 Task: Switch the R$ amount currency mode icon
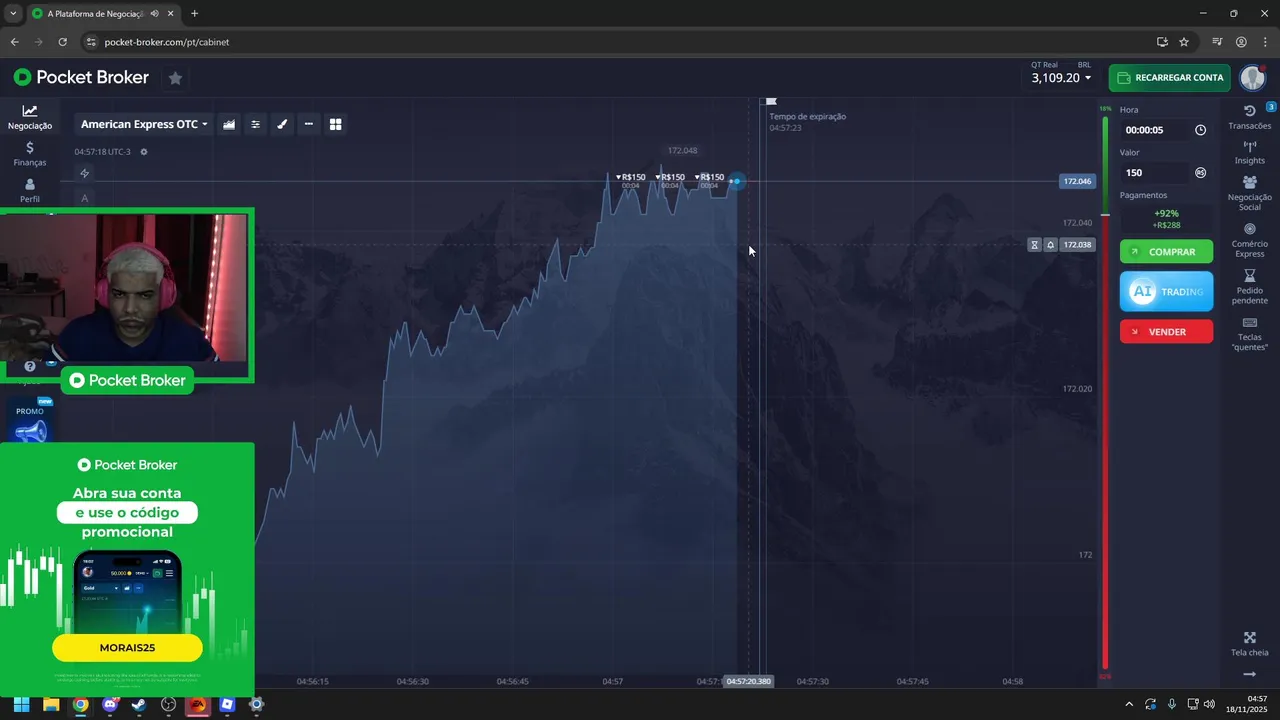(1200, 173)
